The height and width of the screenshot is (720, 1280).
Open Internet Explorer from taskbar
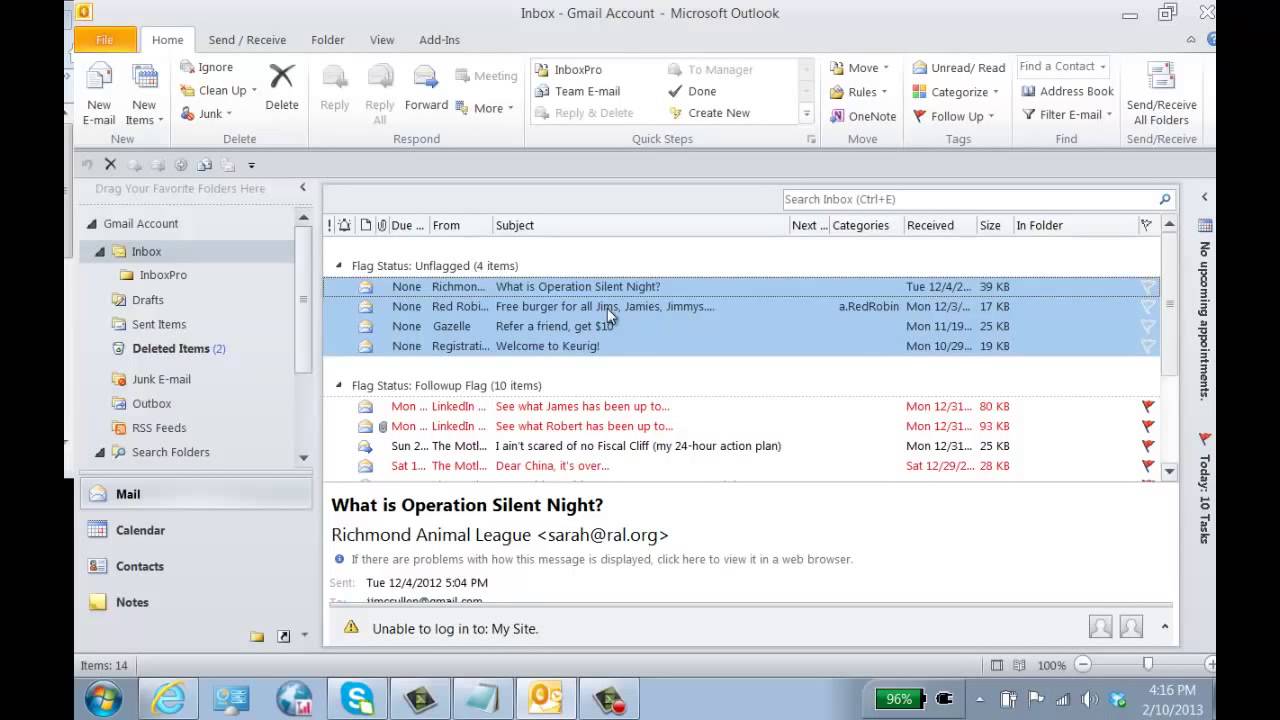click(167, 698)
